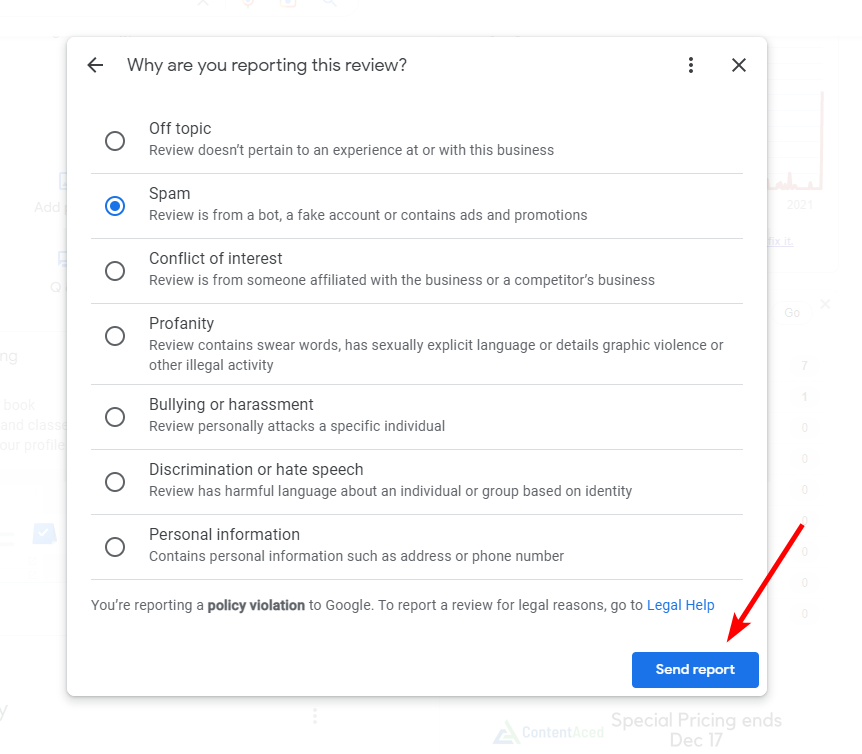Click the Personal information option label
Screen dimensions: 862x754
coord(224,534)
